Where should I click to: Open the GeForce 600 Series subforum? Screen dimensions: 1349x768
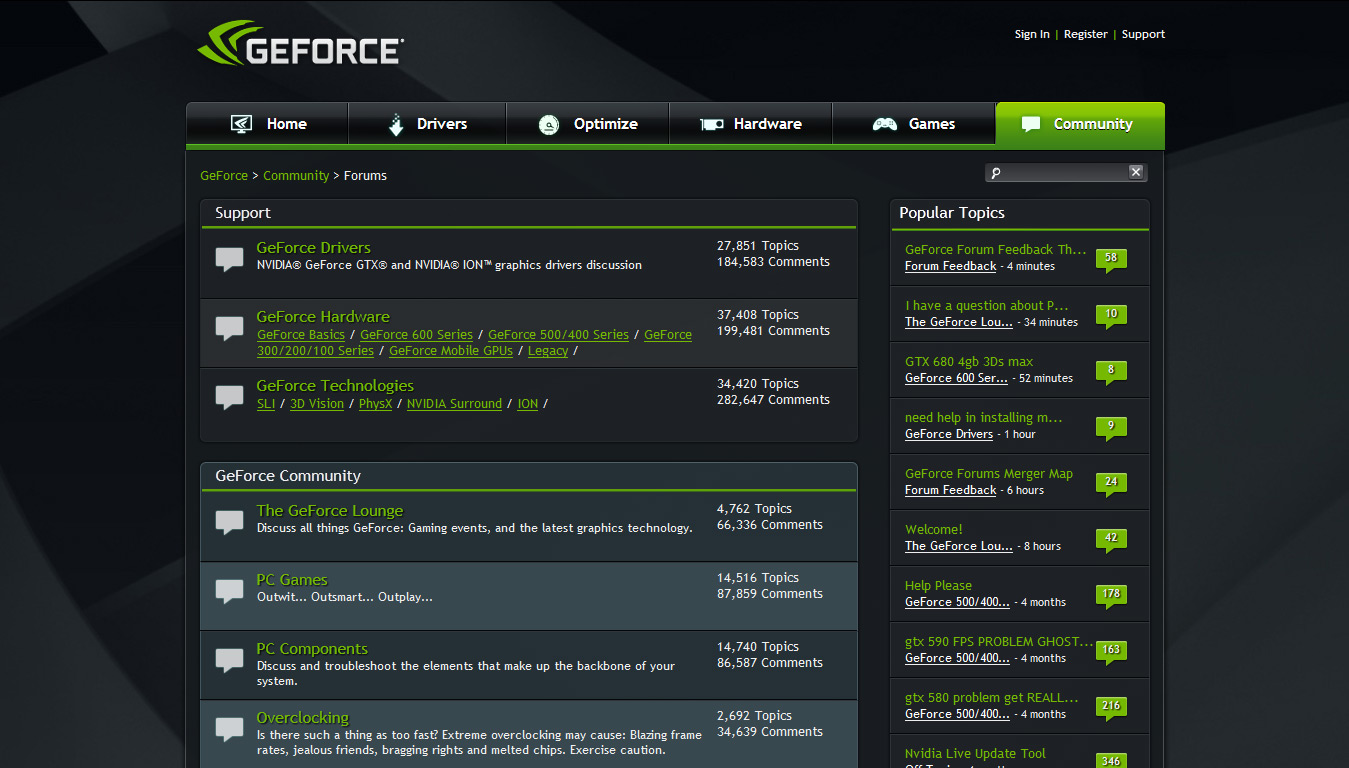click(416, 335)
